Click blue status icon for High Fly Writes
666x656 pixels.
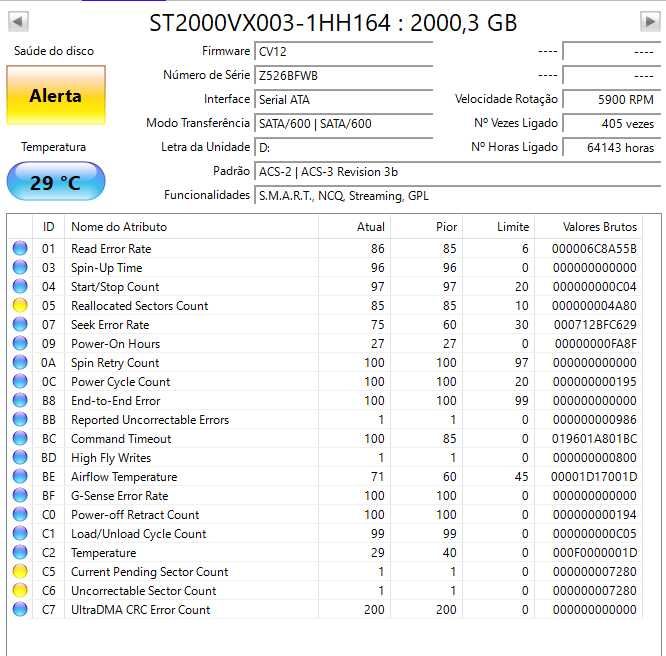point(20,457)
